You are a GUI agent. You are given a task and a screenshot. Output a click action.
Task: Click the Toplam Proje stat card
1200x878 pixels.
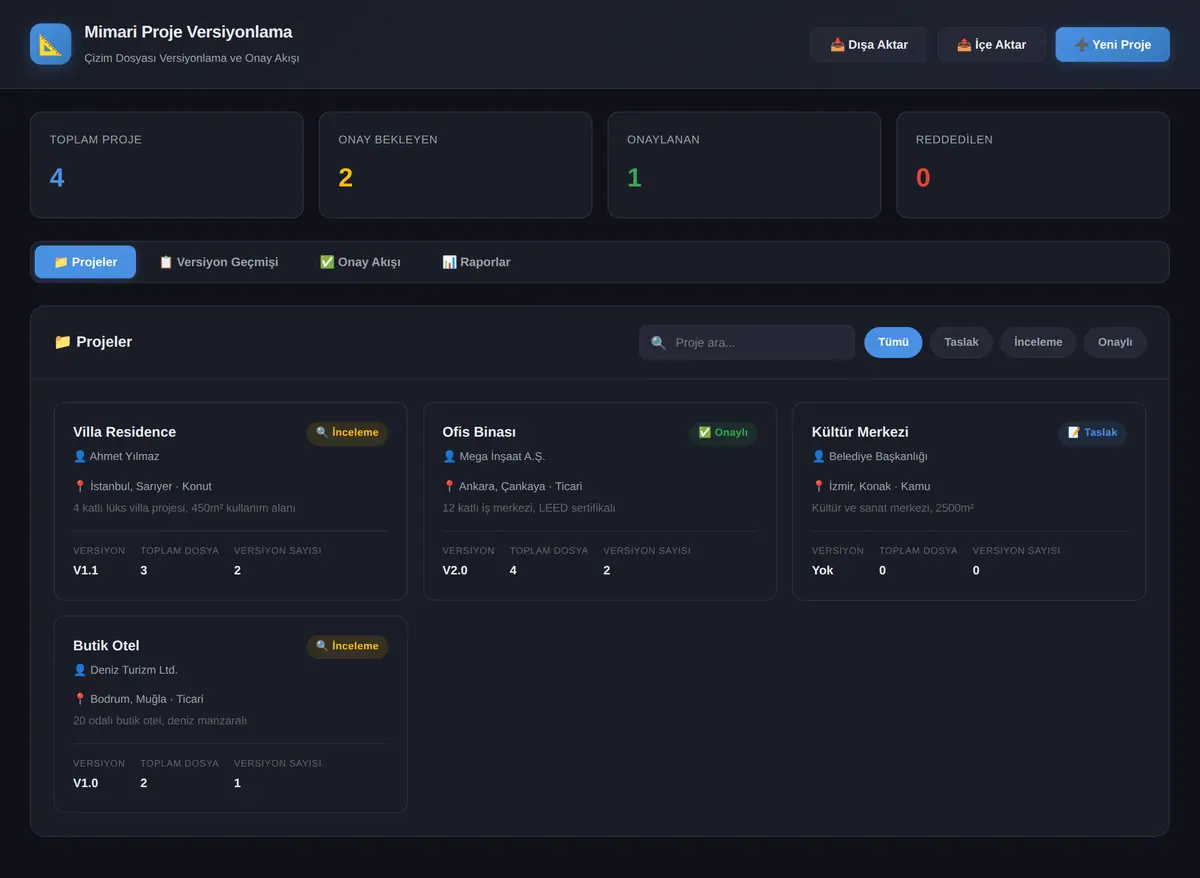coord(167,165)
